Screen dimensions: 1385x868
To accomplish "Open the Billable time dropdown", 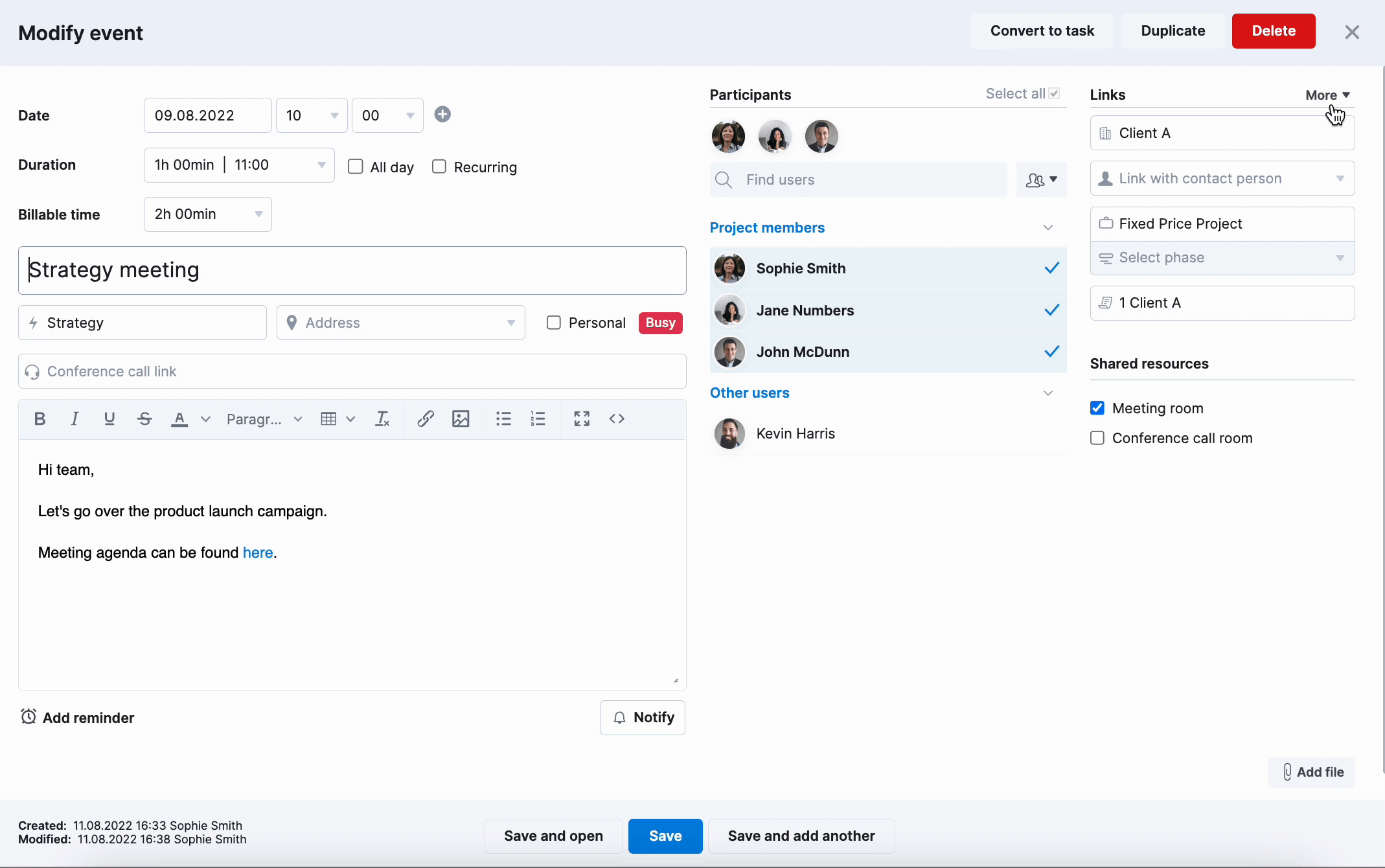I will pyautogui.click(x=207, y=214).
